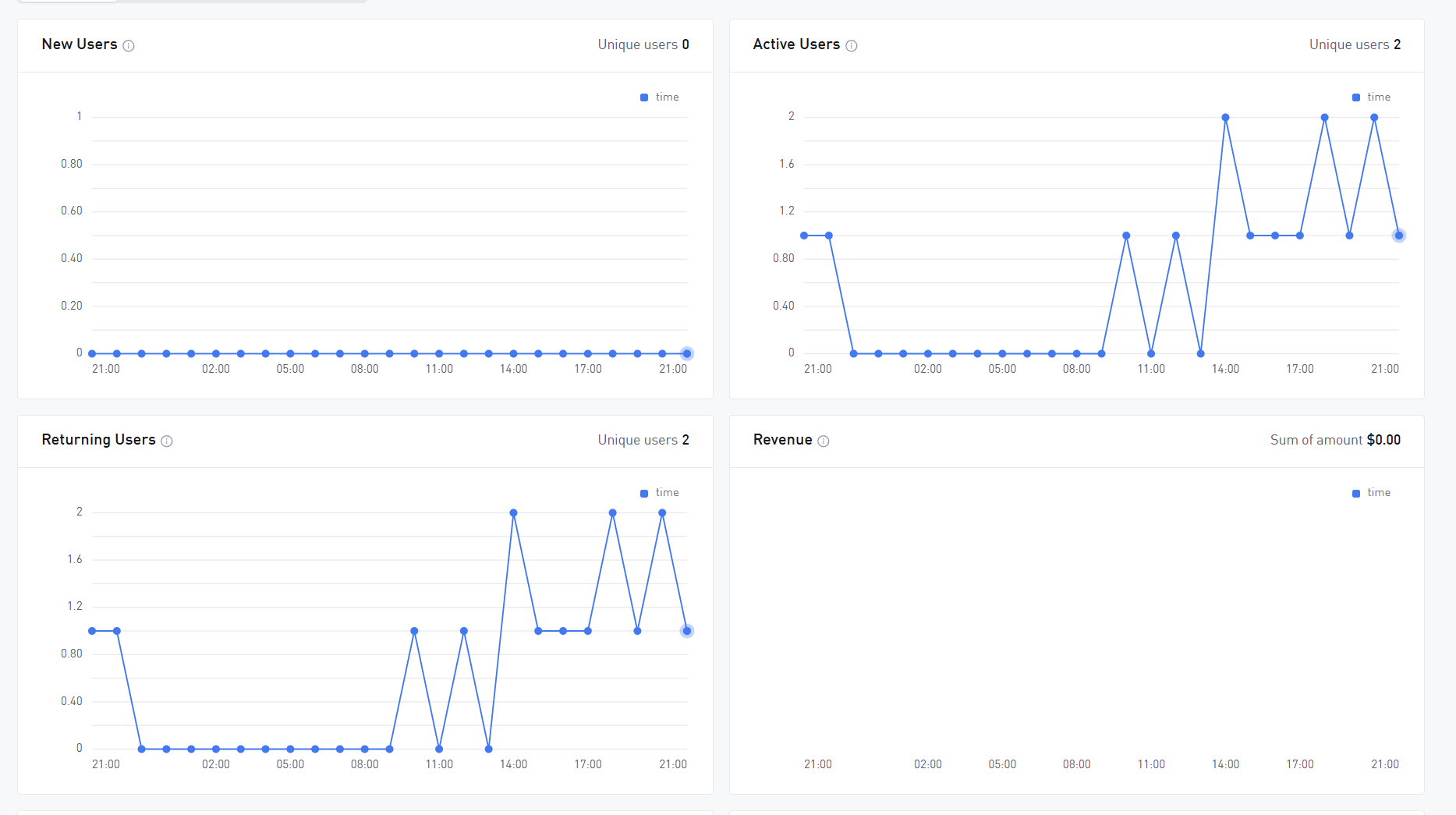Click "Sum of amount $0.00" in Revenue card
The height and width of the screenshot is (815, 1456).
coord(1335,440)
